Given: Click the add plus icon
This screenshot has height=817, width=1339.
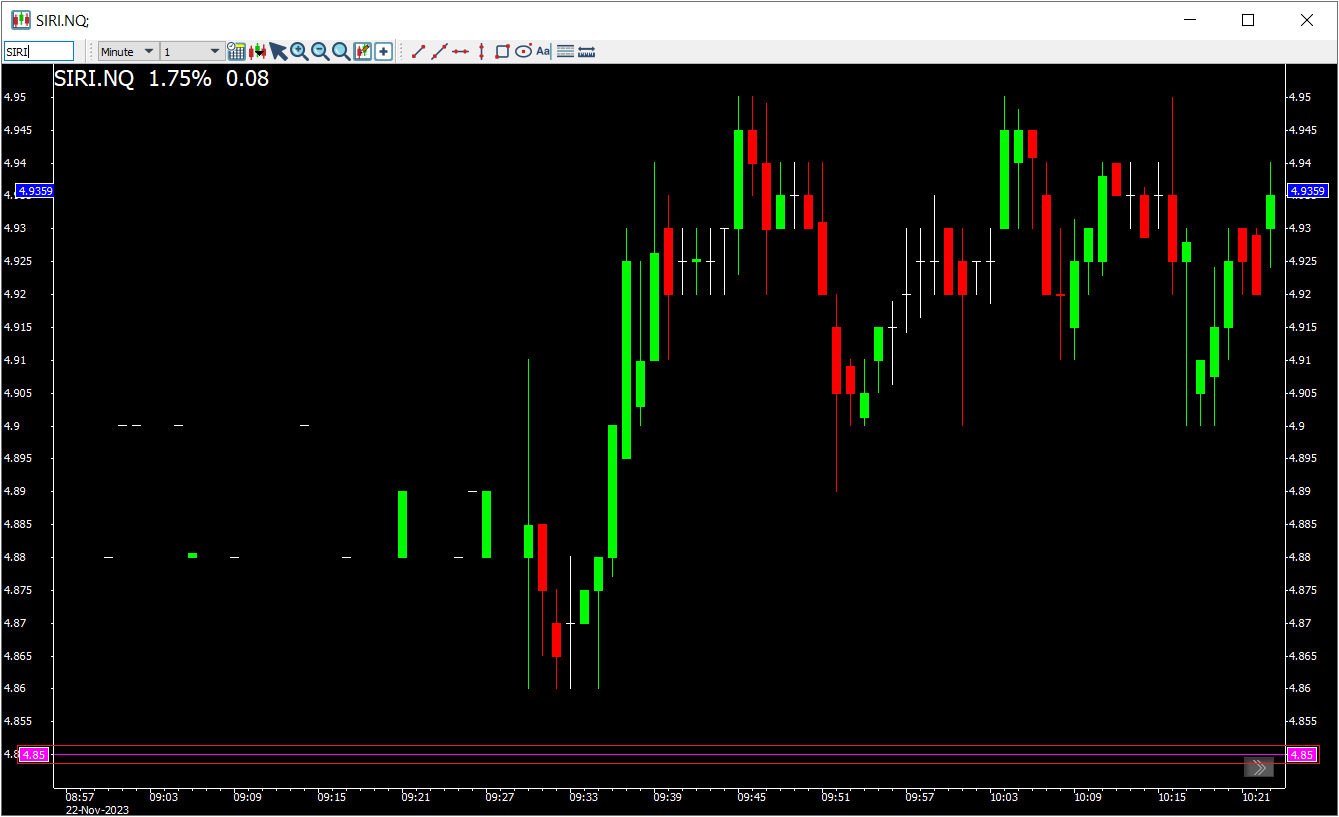Looking at the screenshot, I should [x=383, y=51].
